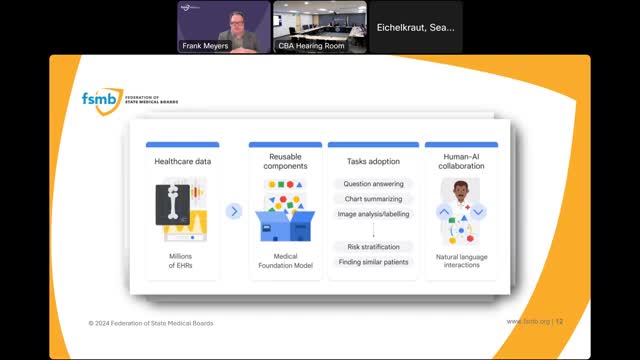The height and width of the screenshot is (360, 640).
Task: Click the Risk stratification pill
Action: click(373, 247)
